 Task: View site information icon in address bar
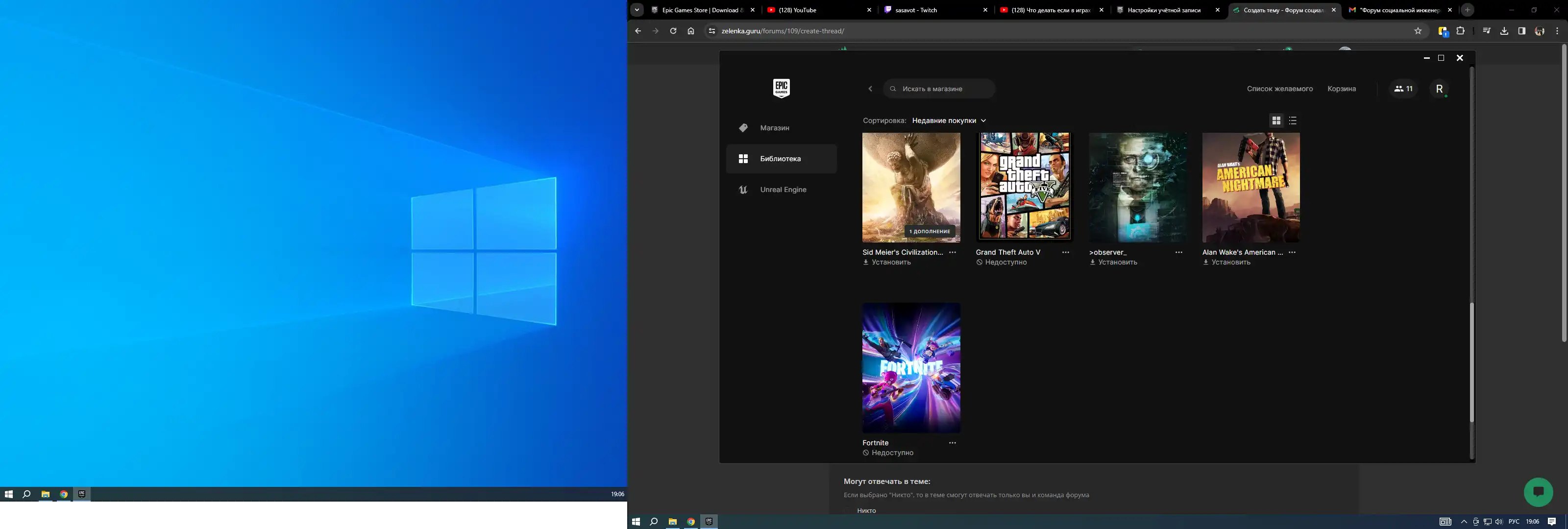[711, 31]
